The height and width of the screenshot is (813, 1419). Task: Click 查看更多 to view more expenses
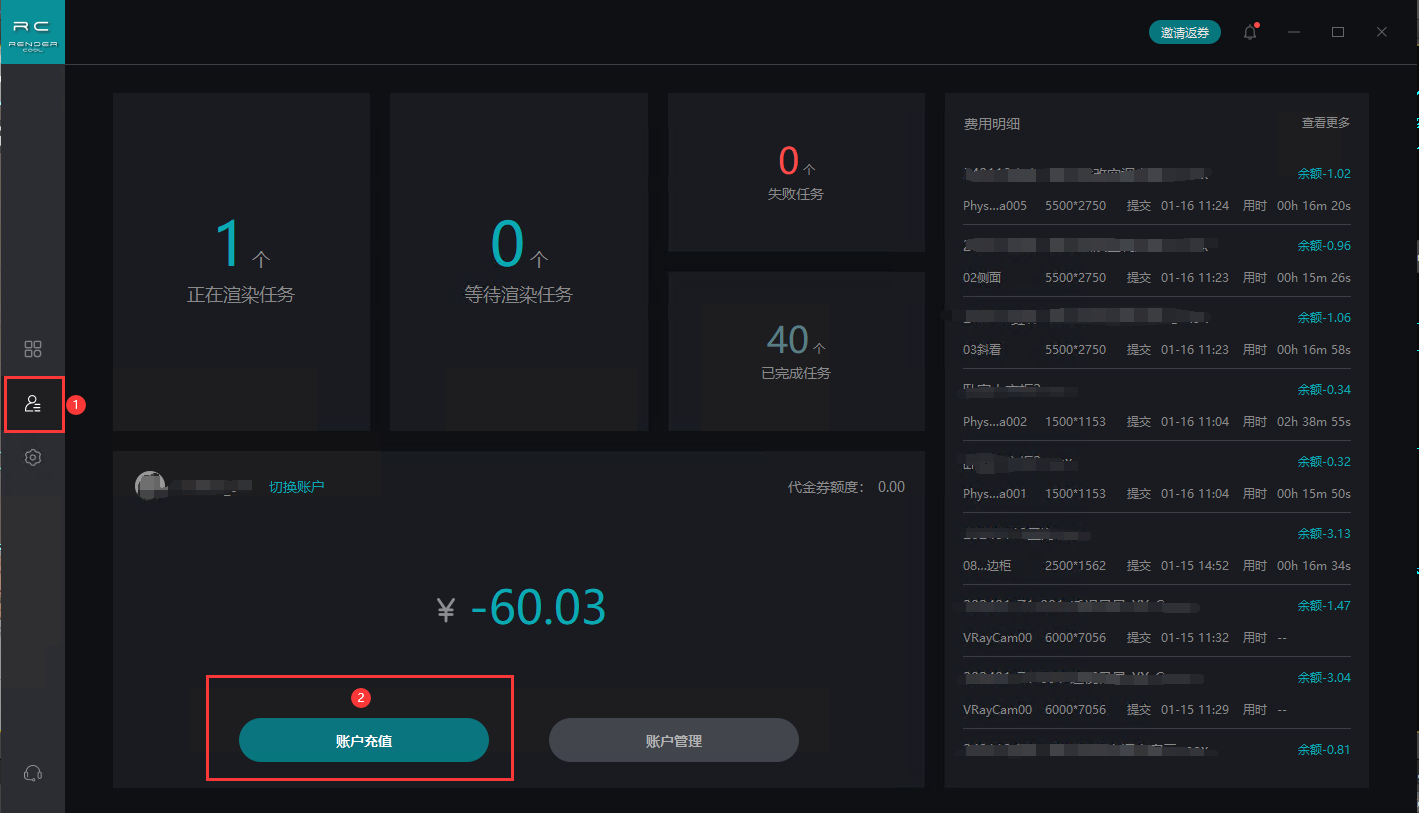point(1325,123)
